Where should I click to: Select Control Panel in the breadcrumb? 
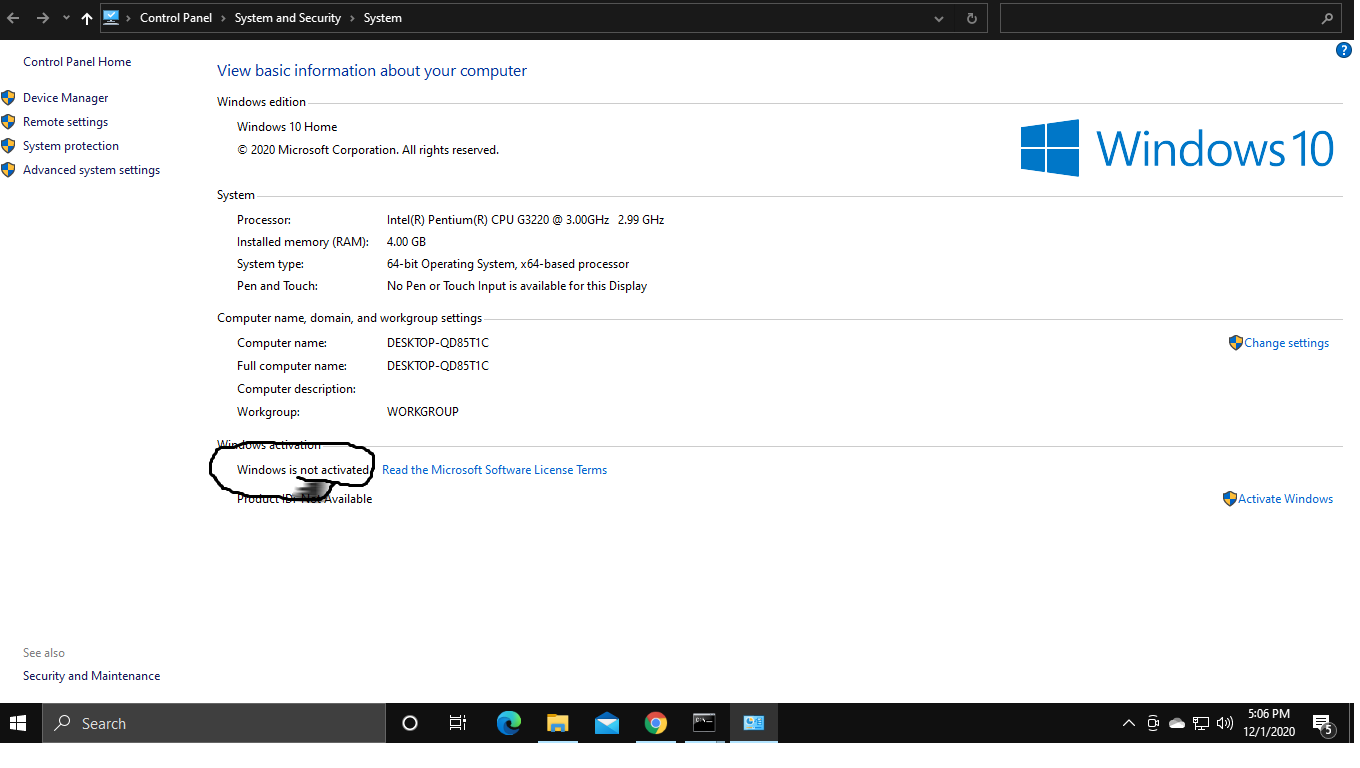[x=176, y=18]
